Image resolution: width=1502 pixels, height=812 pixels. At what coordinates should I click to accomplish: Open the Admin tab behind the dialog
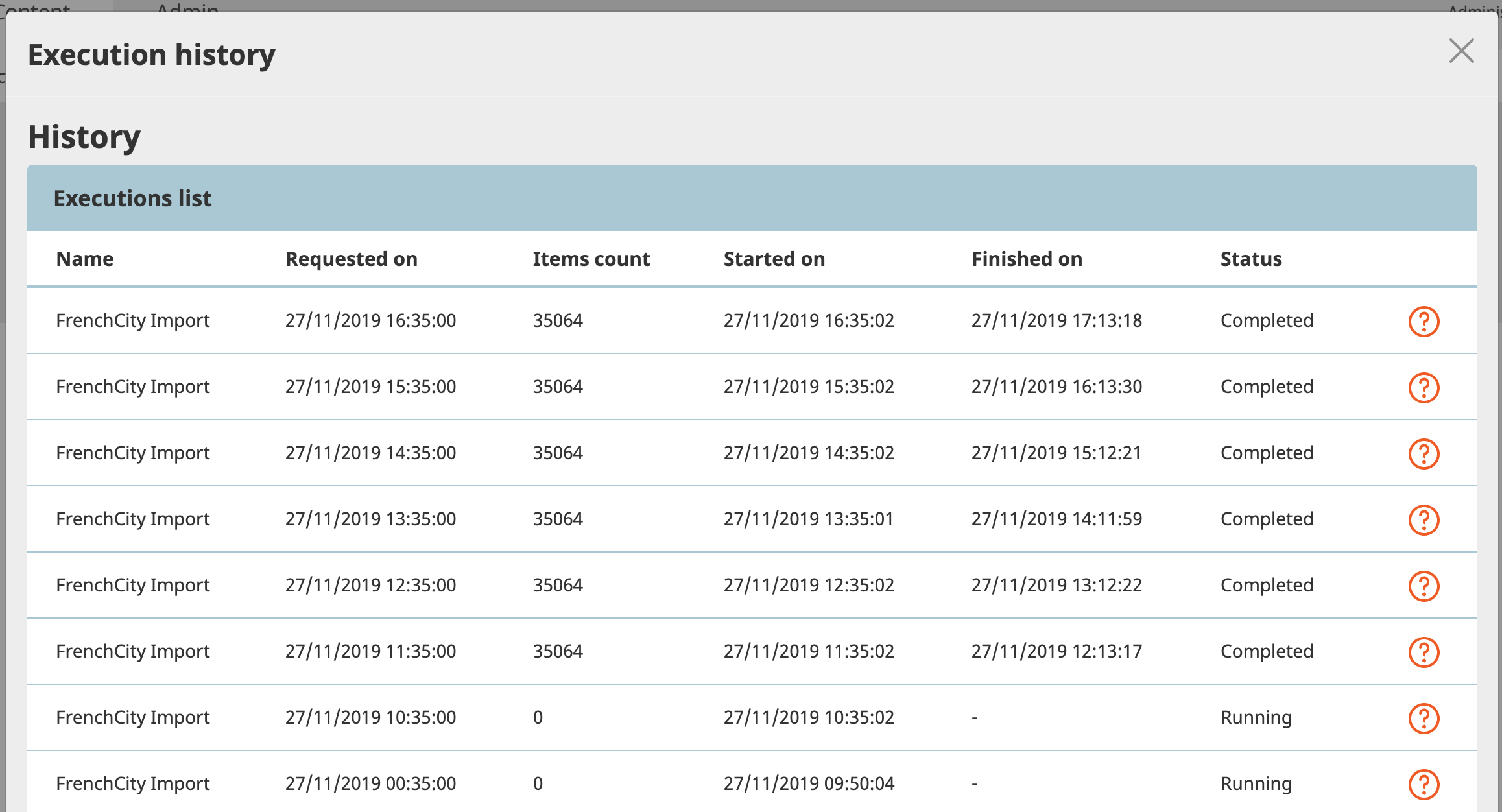187,6
